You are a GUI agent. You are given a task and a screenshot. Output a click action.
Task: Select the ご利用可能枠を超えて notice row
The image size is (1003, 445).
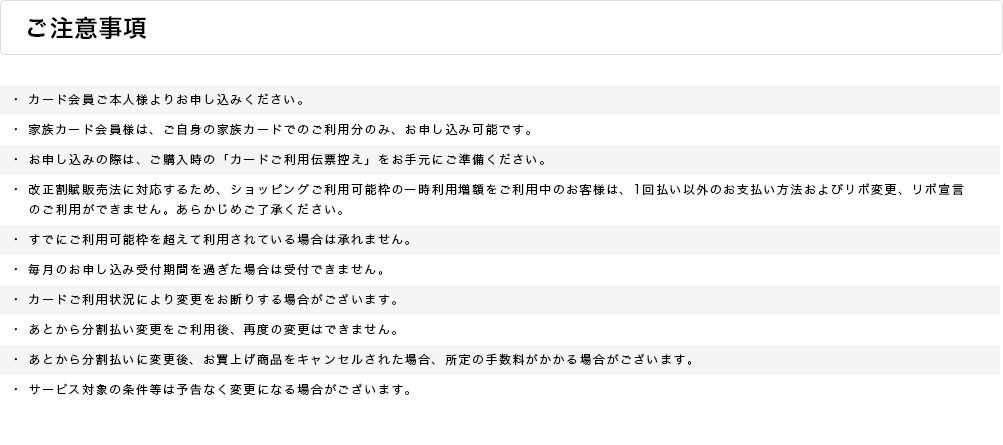(x=500, y=240)
